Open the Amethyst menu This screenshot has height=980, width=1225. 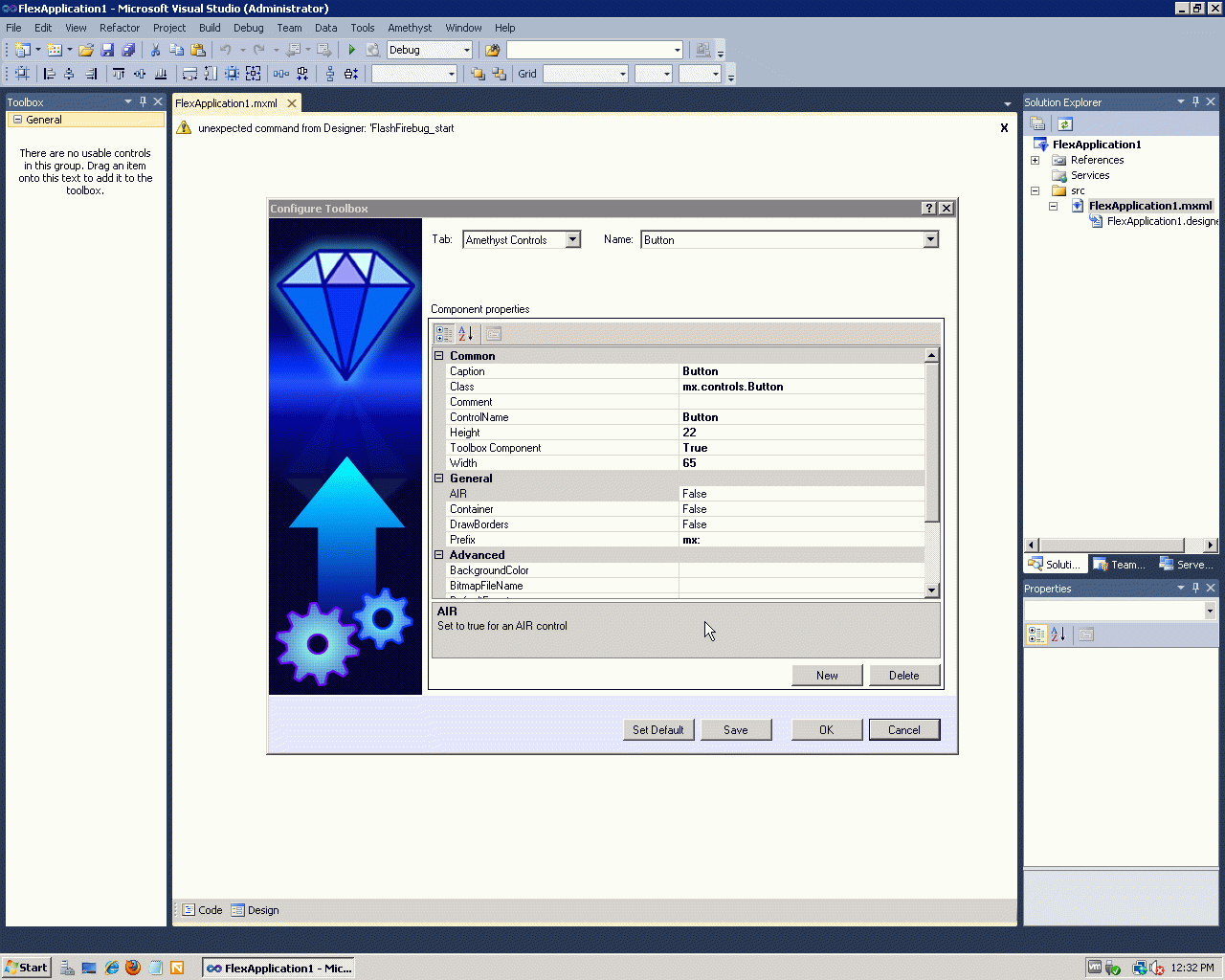click(x=410, y=28)
